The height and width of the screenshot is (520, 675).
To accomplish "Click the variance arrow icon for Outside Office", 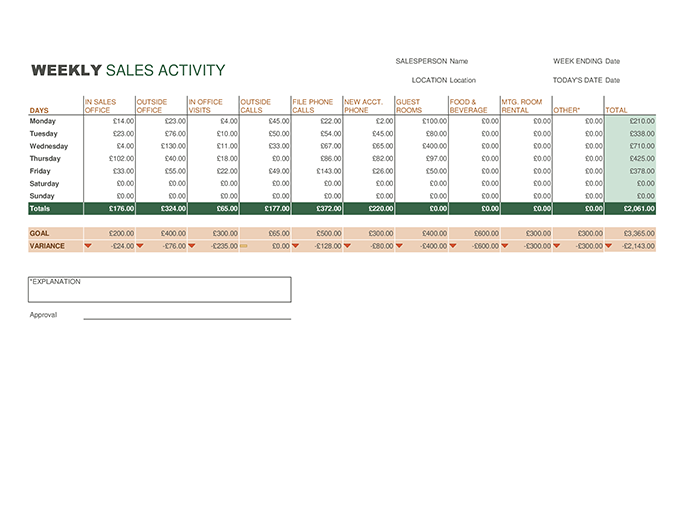I will (x=140, y=246).
